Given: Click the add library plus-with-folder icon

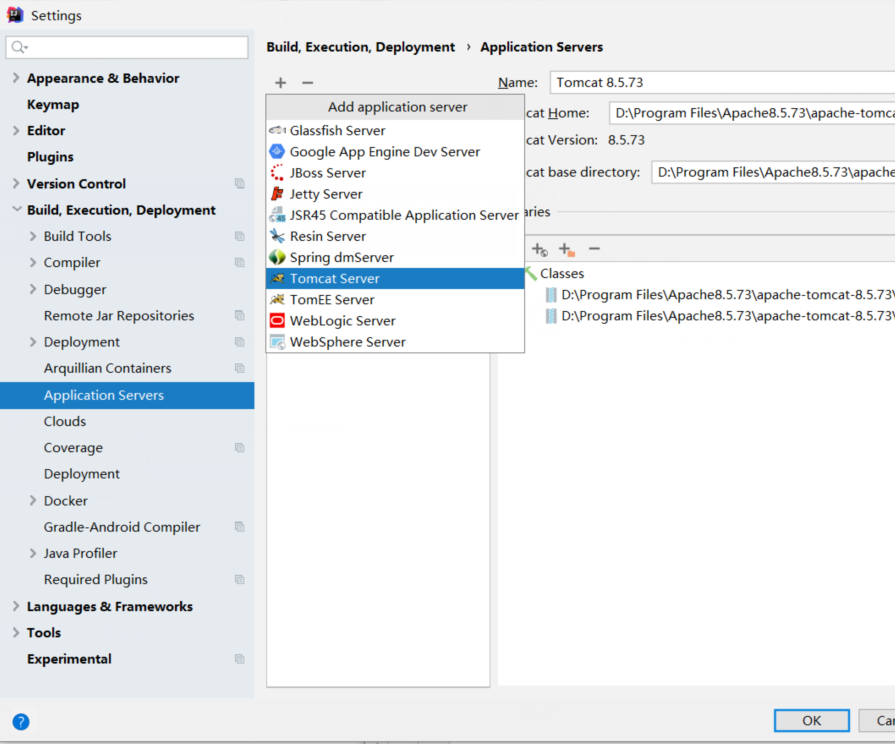Looking at the screenshot, I should click(x=567, y=249).
